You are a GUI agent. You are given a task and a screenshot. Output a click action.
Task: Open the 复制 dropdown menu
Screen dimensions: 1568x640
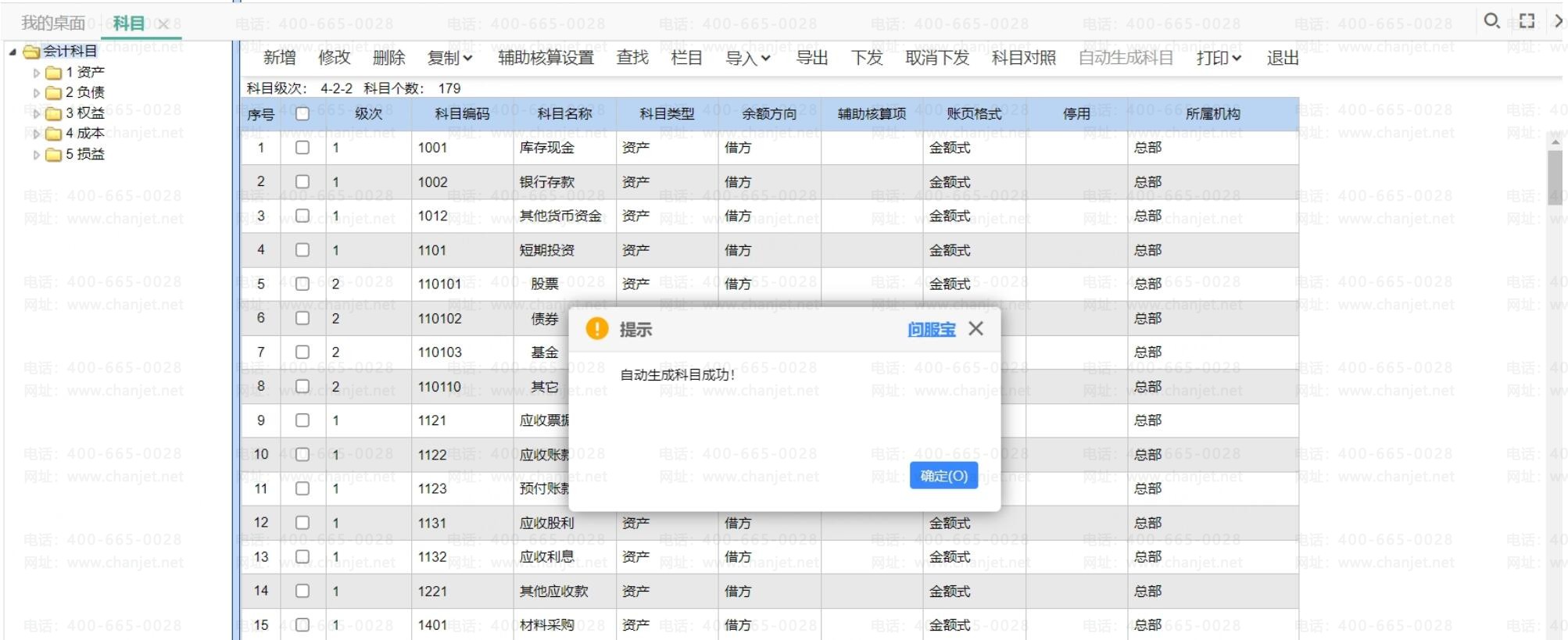click(449, 58)
